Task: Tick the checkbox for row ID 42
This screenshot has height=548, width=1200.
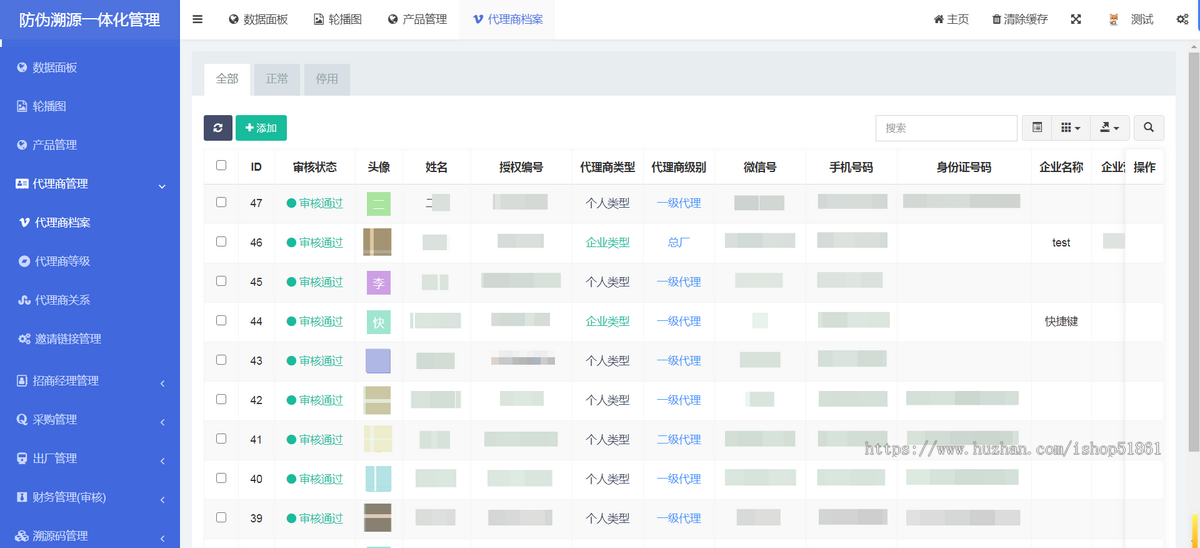Action: point(221,399)
